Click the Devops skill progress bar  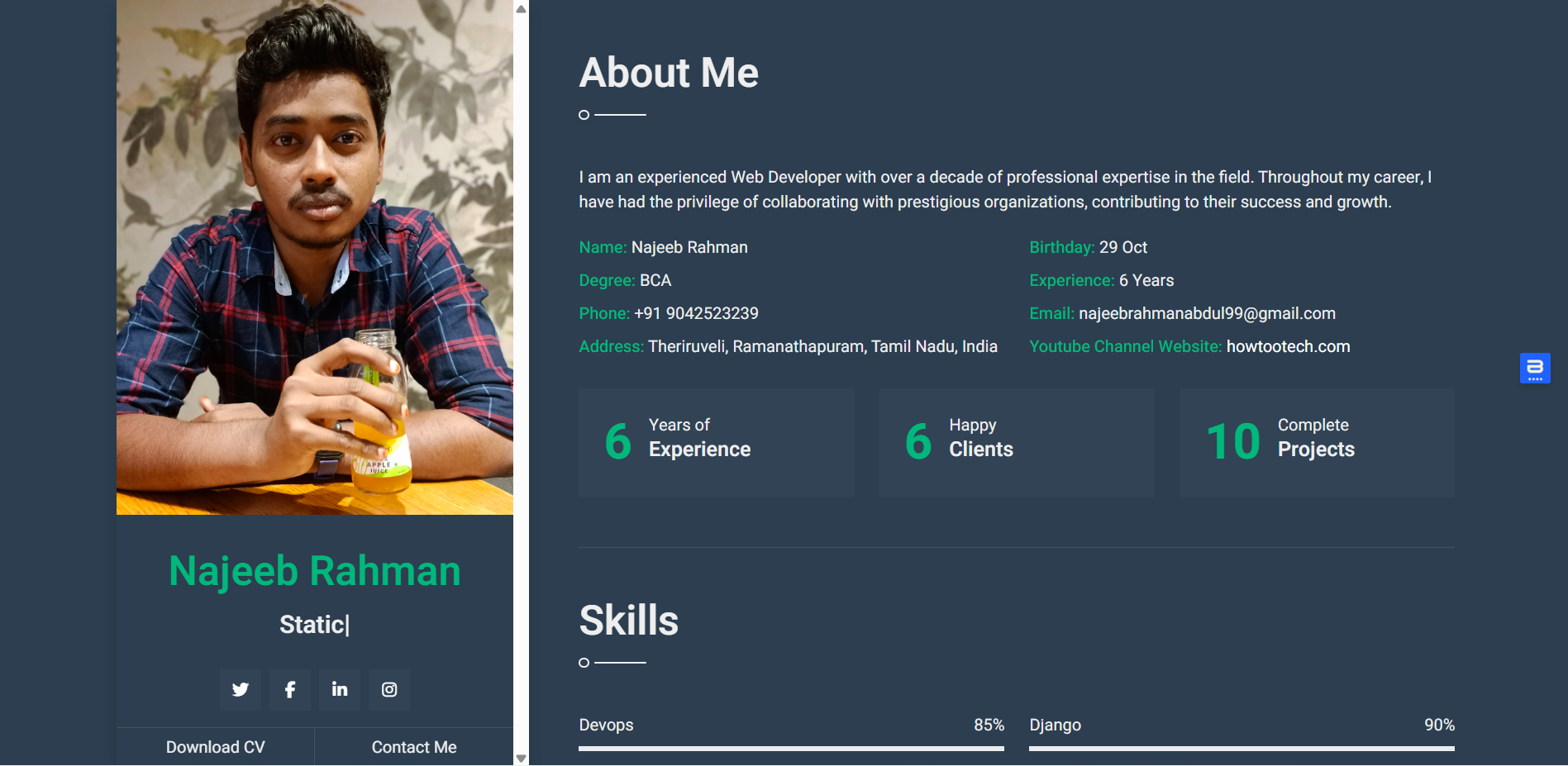coord(791,749)
